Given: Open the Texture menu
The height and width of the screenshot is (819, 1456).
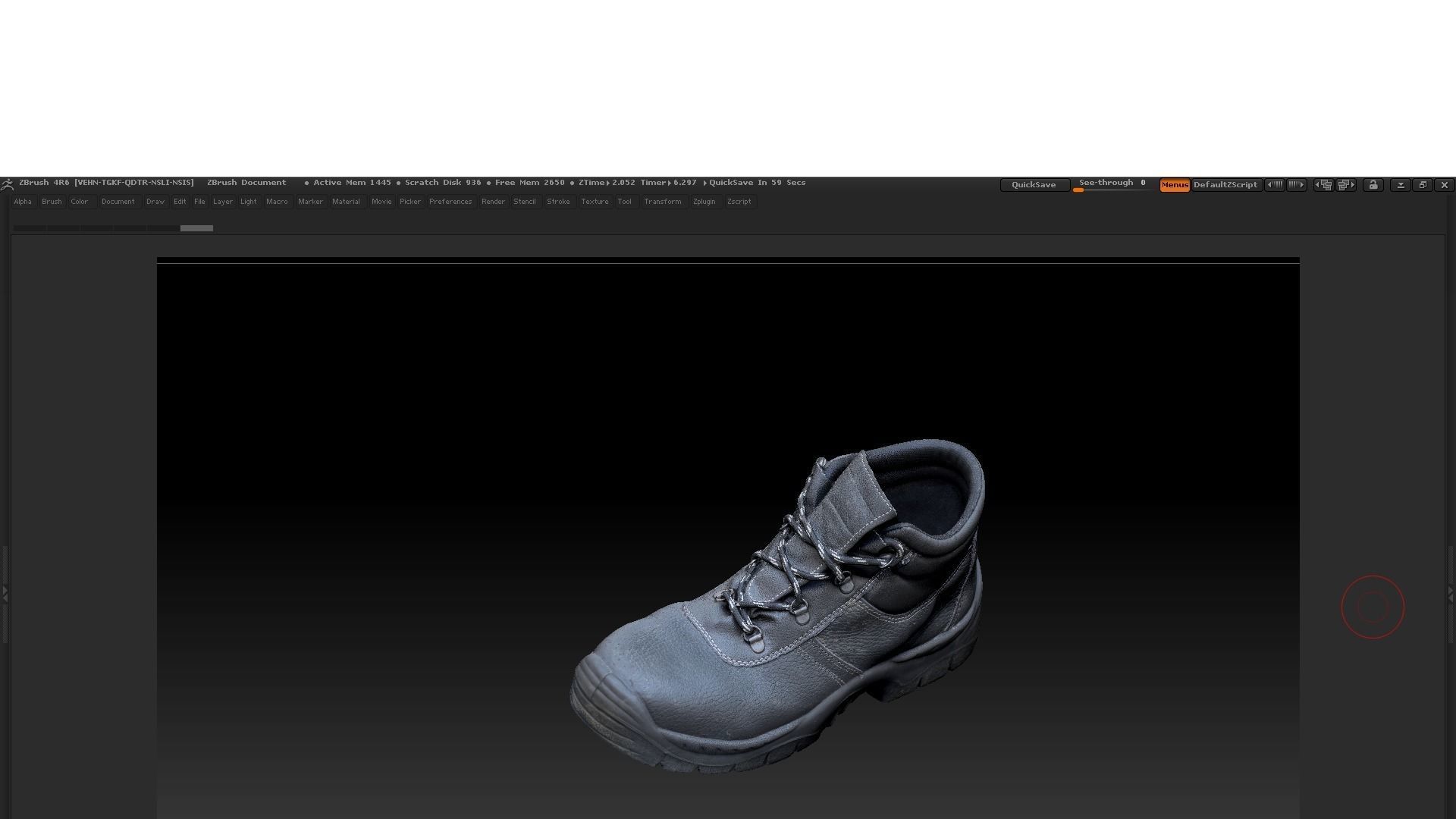Looking at the screenshot, I should [x=595, y=202].
